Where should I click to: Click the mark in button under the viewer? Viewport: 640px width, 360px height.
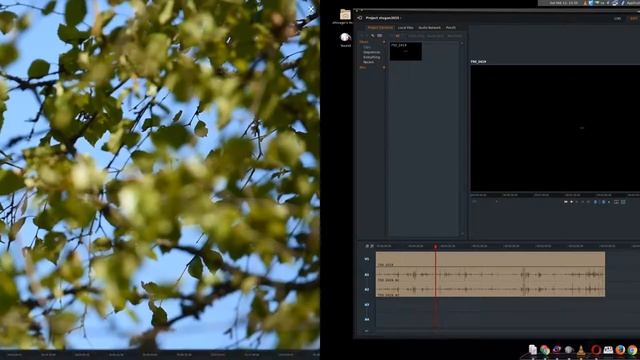point(596,202)
